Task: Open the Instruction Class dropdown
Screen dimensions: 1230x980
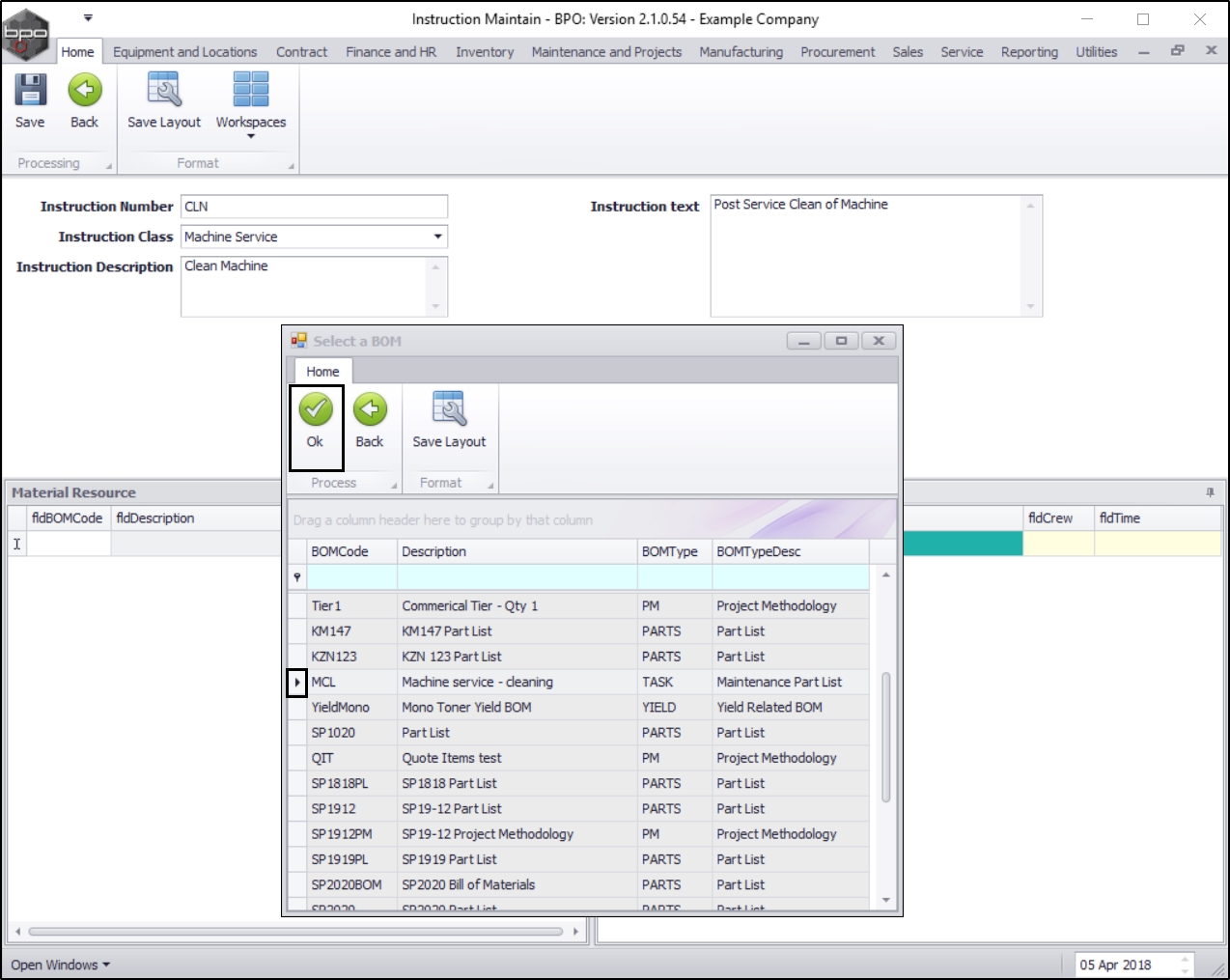Action: coord(437,237)
